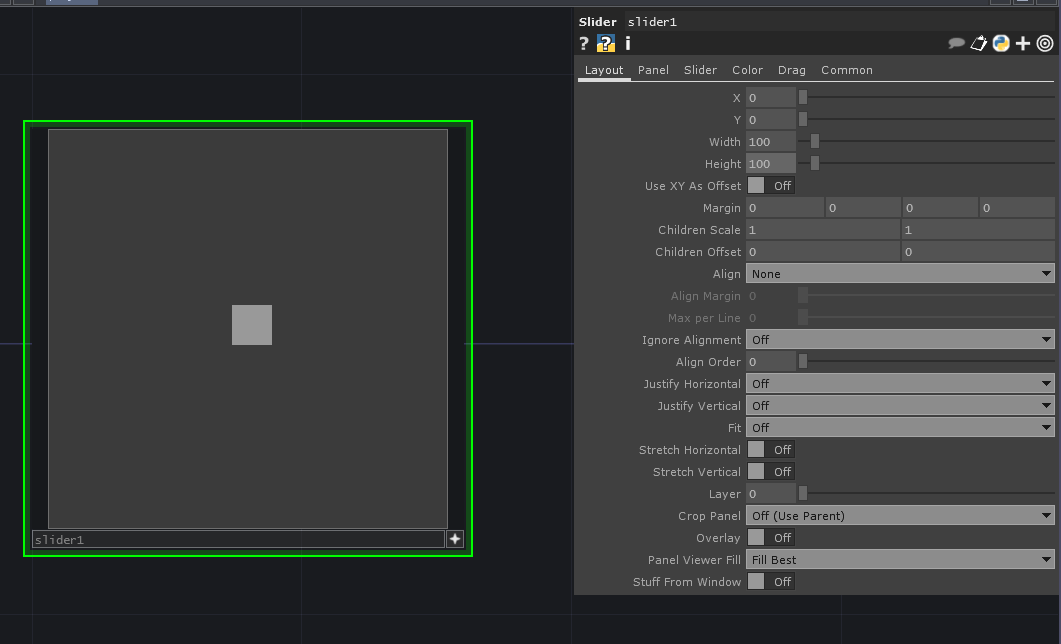Click the Height value input field
Screen dimensions: 1061x644
tap(770, 164)
